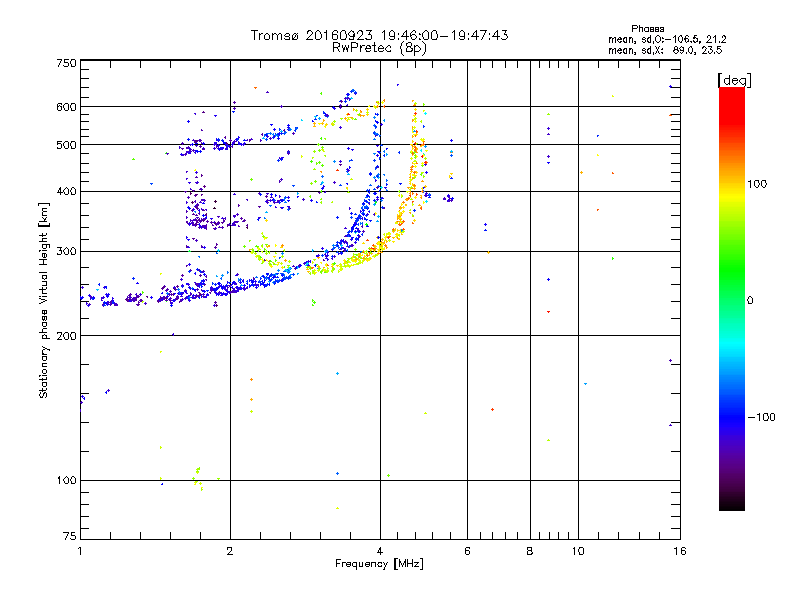Image resolution: width=800 pixels, height=600 pixels.
Task: Click the '300' y-axis tick label
Action: coord(66,251)
